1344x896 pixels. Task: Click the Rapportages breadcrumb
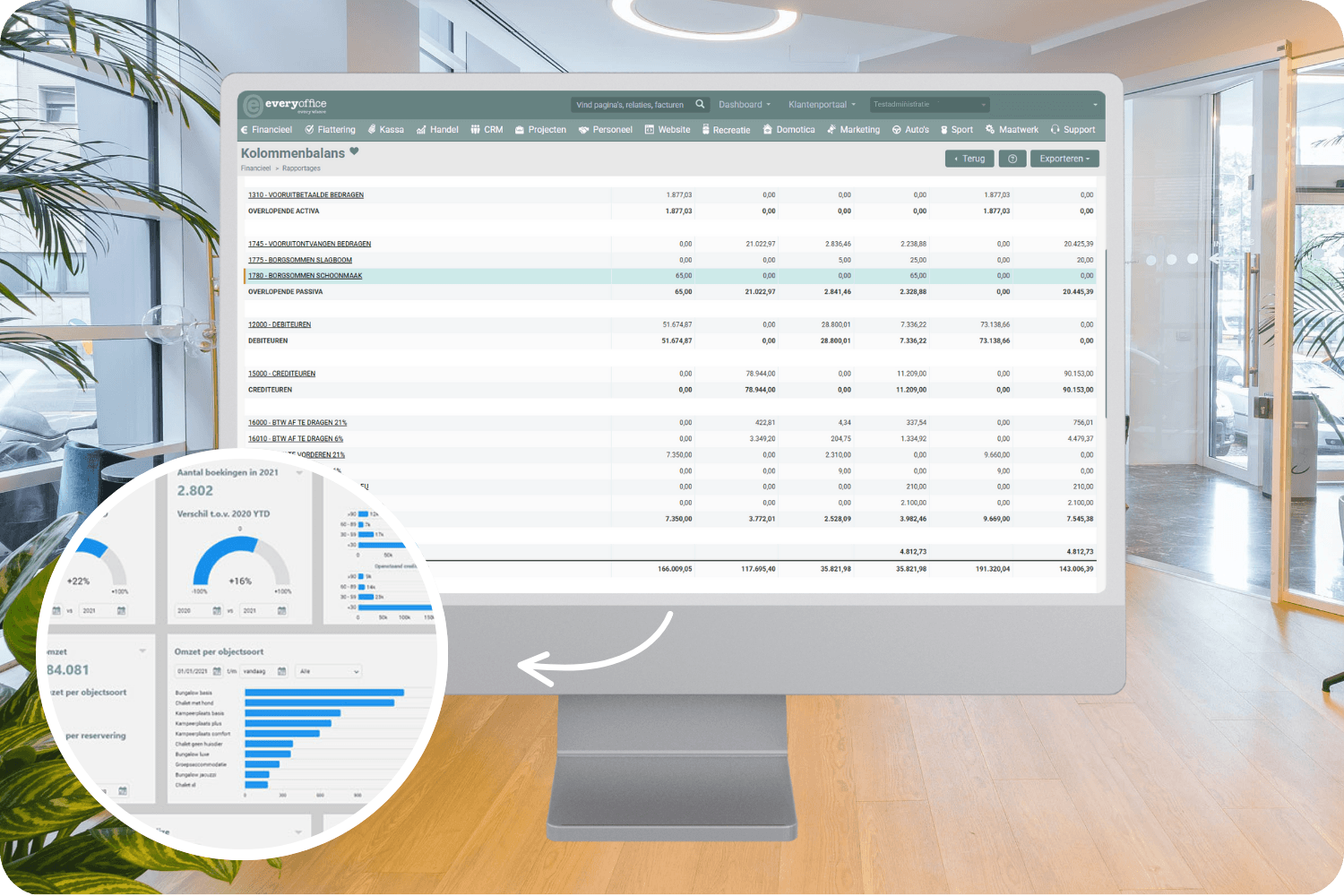click(301, 168)
